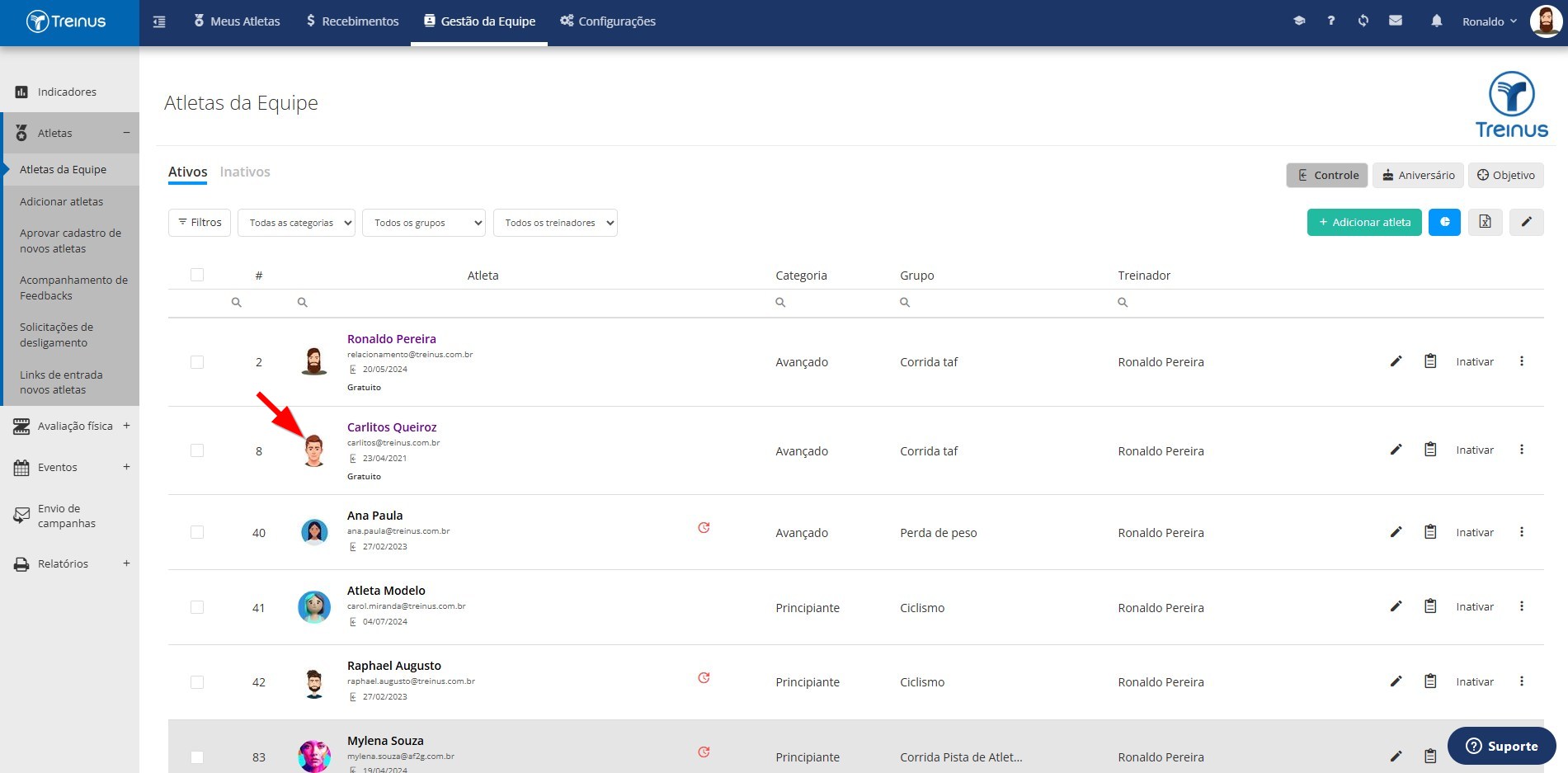Open the Todos os treinadores dropdown
This screenshot has width=1568, height=773.
pyautogui.click(x=555, y=223)
